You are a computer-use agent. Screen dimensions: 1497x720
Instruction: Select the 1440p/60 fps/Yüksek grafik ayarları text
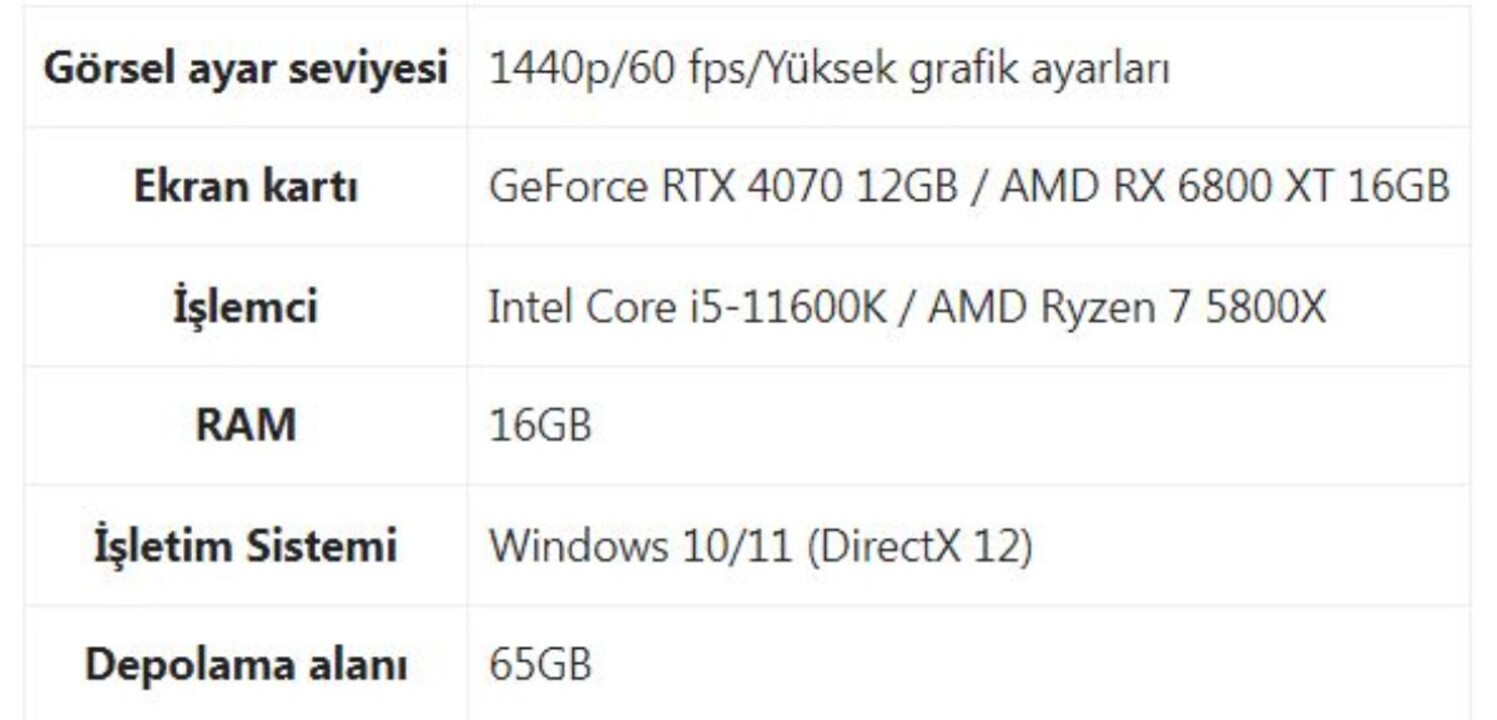(x=829, y=69)
